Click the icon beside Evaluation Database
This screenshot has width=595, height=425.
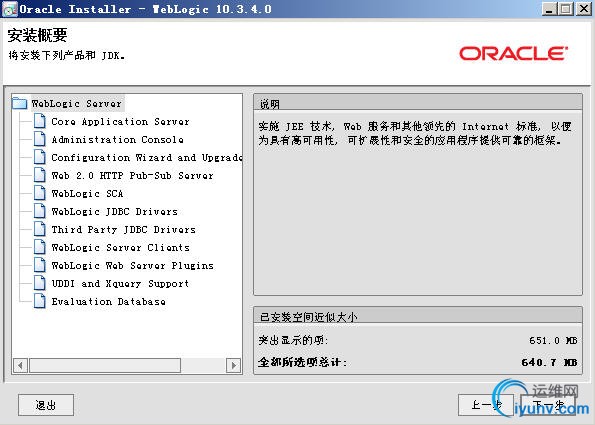pyautogui.click(x=39, y=301)
